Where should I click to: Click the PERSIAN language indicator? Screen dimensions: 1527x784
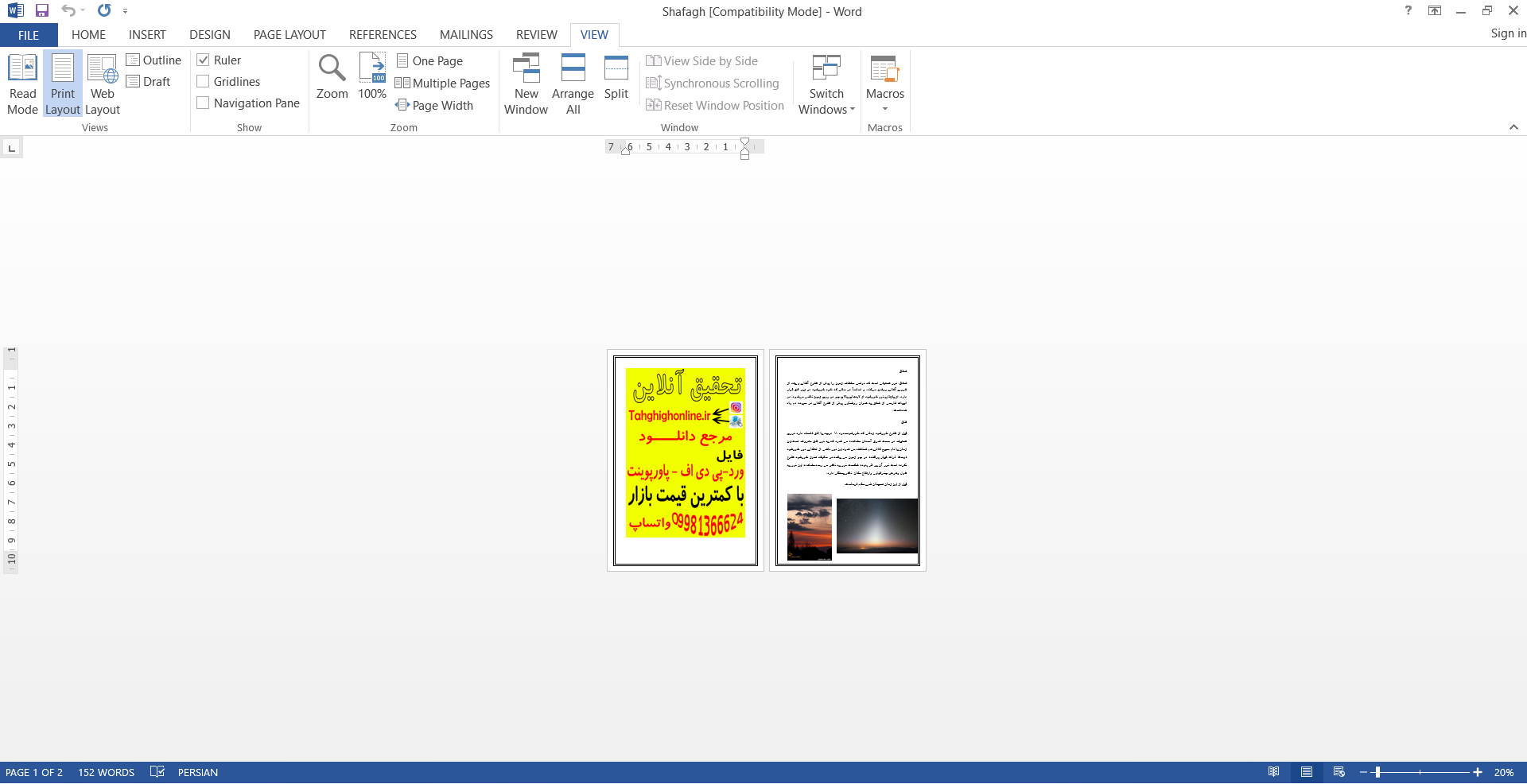tap(198, 772)
